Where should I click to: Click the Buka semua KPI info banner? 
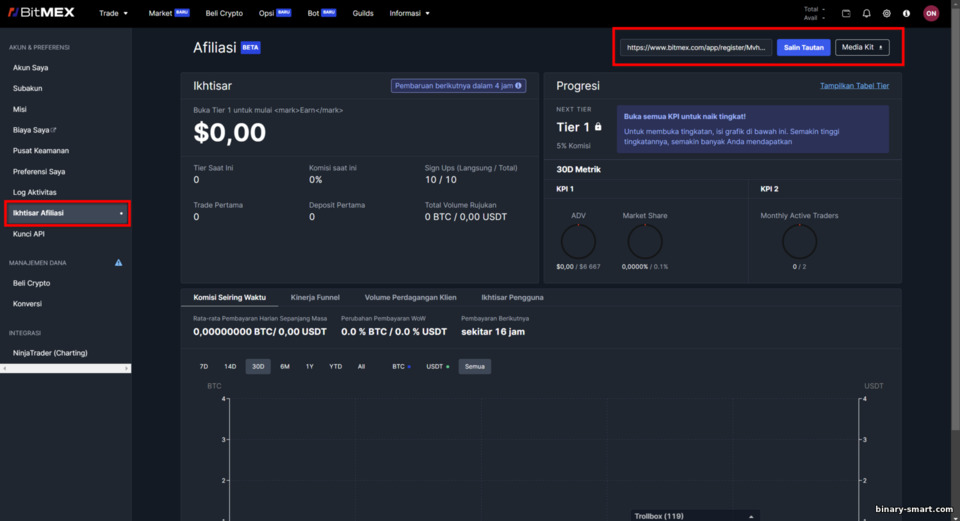752,129
